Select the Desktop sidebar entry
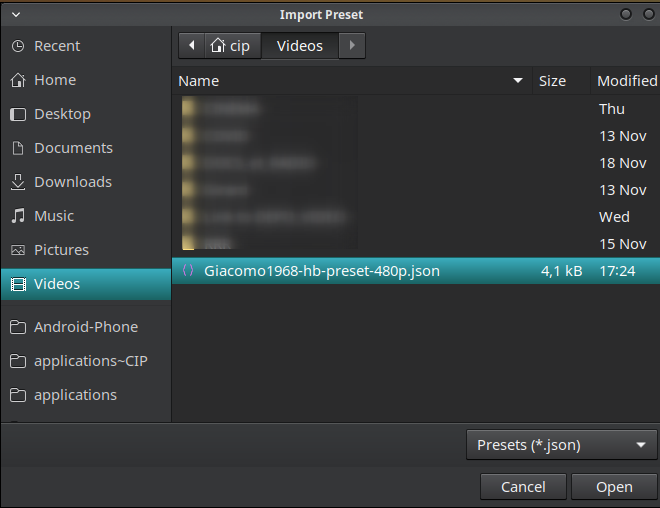660x508 pixels. (86, 114)
